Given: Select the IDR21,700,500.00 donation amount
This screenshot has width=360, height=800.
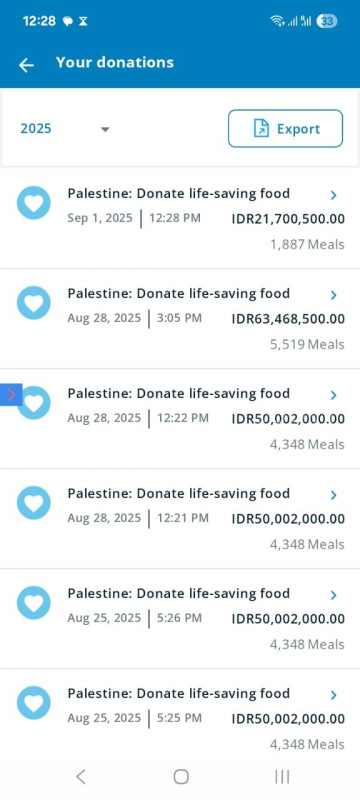Looking at the screenshot, I should coord(288,219).
